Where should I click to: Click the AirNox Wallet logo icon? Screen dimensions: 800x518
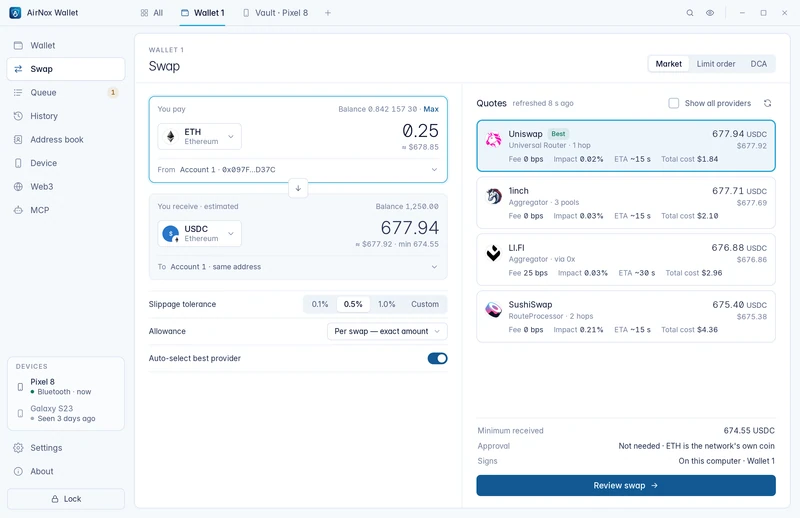(x=15, y=13)
